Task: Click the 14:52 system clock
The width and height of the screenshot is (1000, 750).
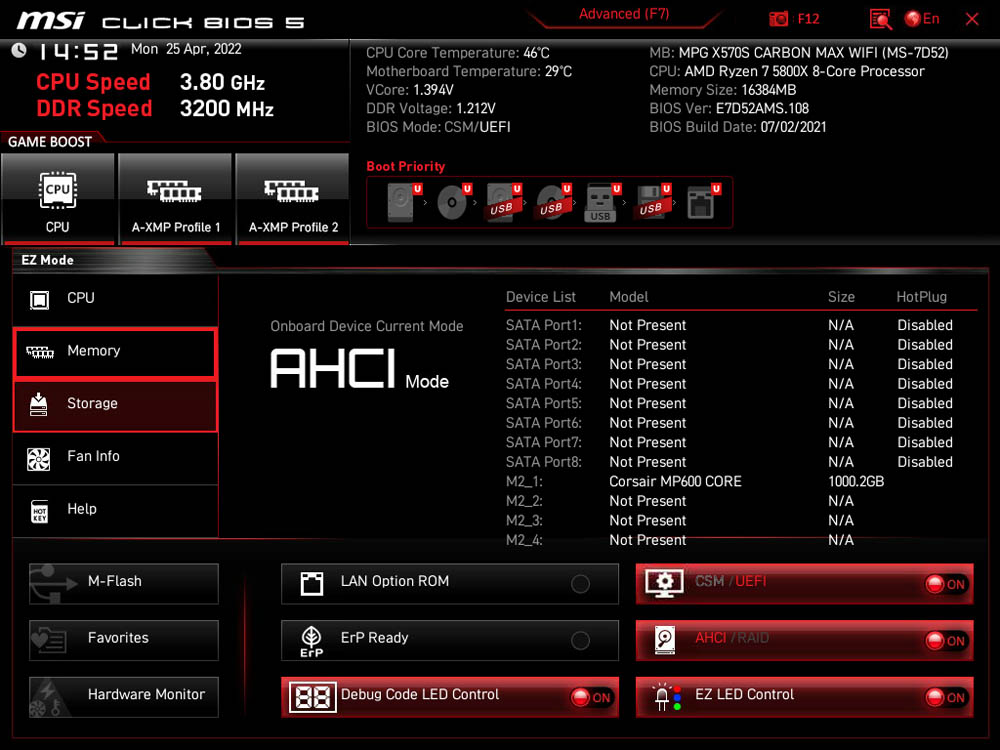Action: click(x=78, y=51)
